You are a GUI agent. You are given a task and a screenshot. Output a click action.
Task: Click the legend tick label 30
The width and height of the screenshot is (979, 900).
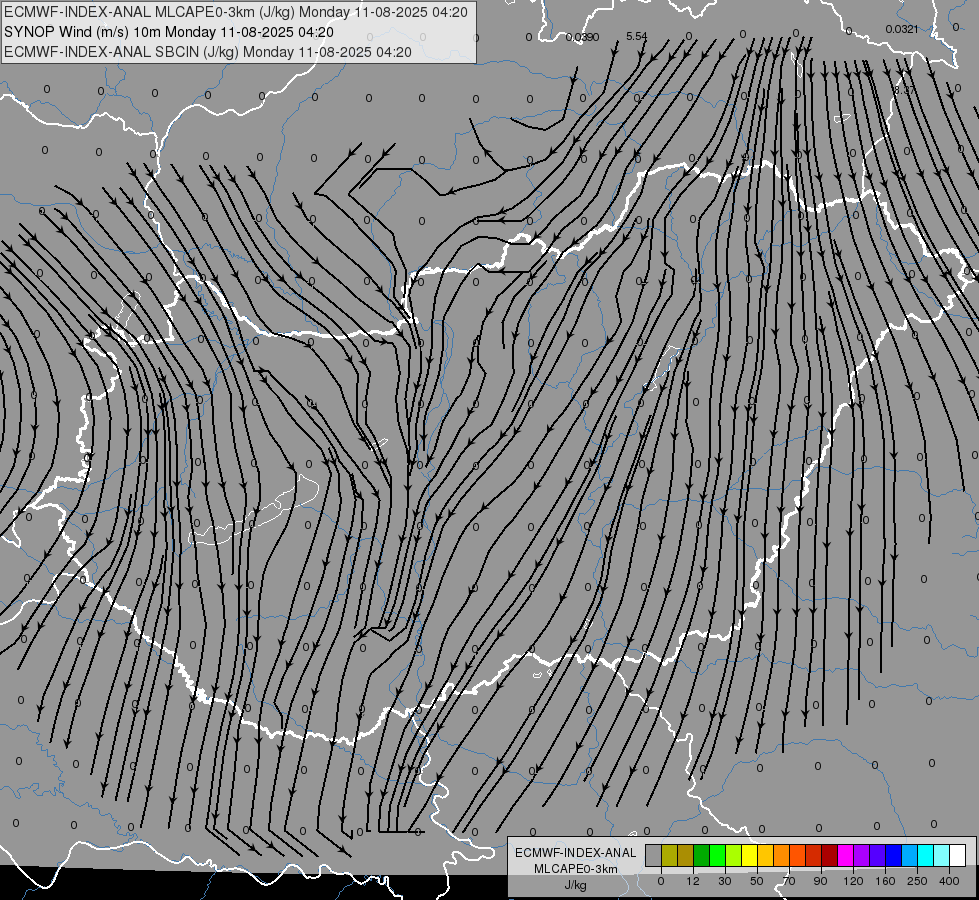click(x=725, y=881)
